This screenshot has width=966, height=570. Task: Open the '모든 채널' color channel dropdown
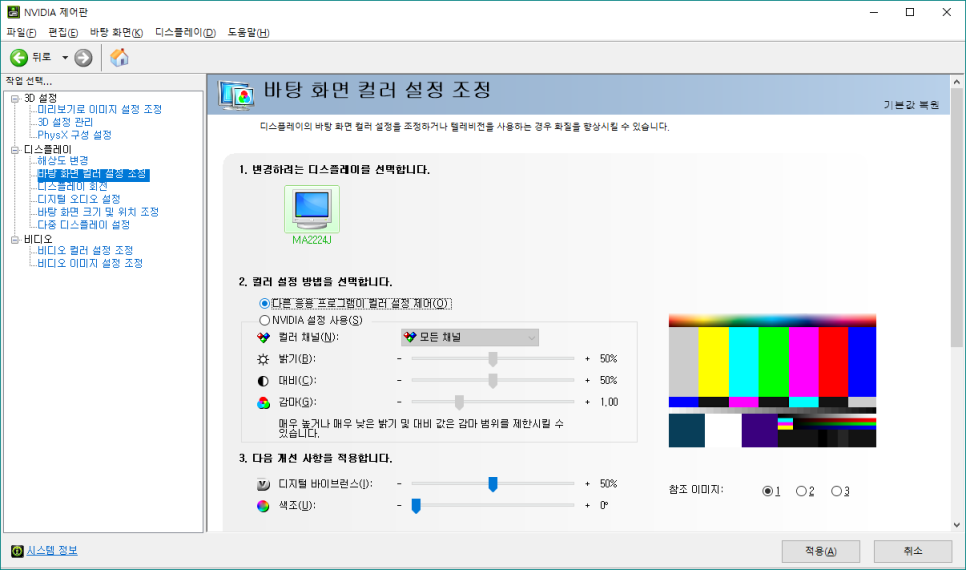coord(469,337)
